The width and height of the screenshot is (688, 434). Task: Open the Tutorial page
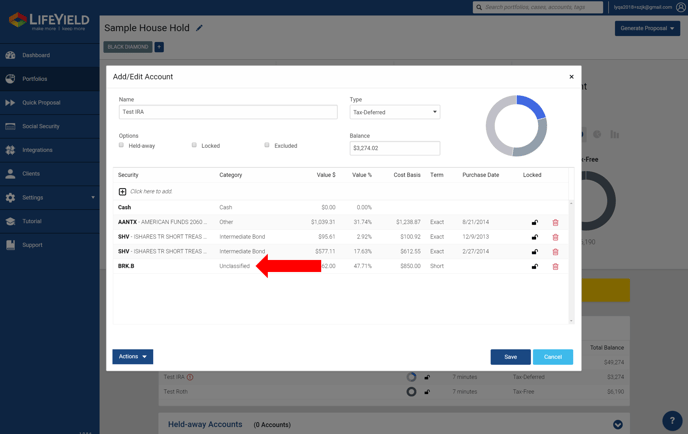pyautogui.click(x=32, y=221)
